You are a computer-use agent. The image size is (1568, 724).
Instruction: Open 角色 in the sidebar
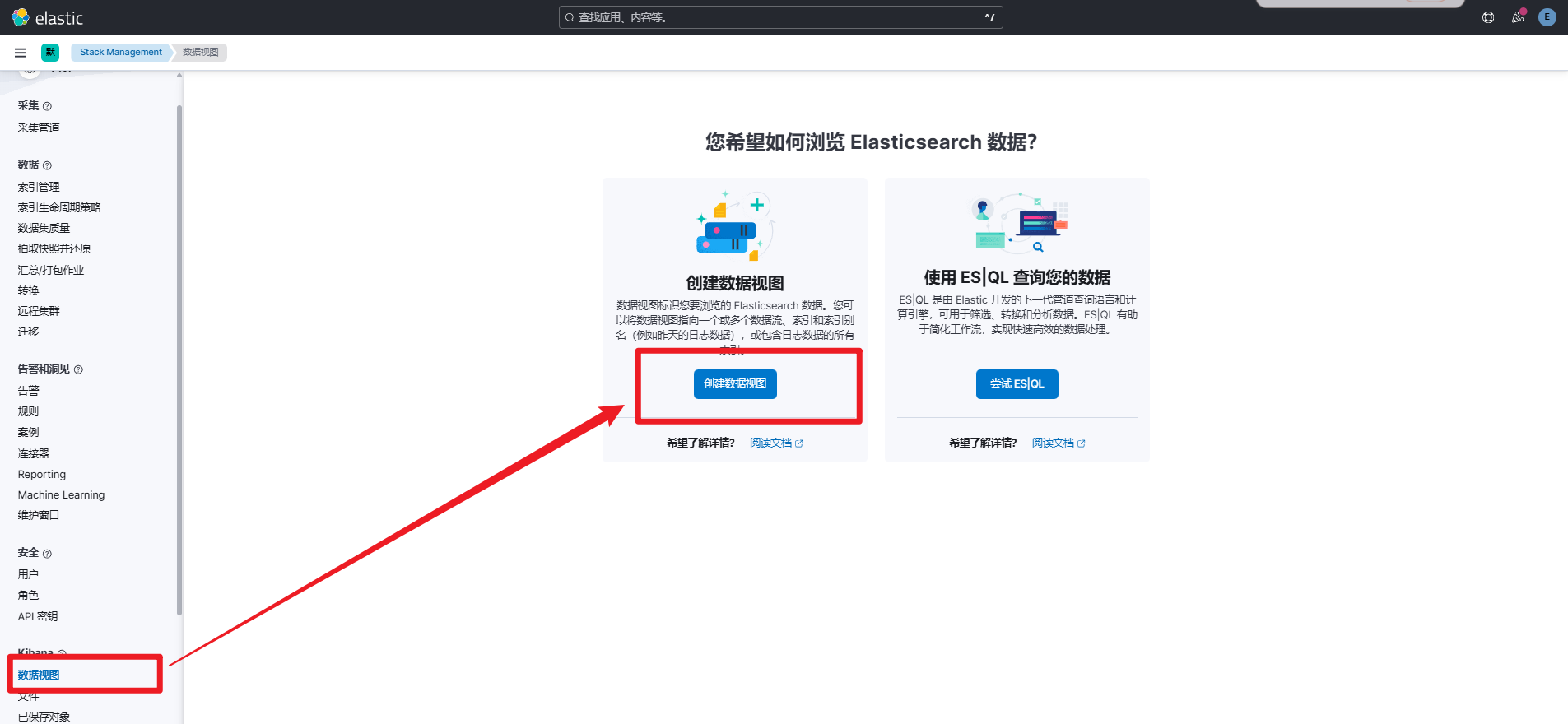pyautogui.click(x=28, y=595)
